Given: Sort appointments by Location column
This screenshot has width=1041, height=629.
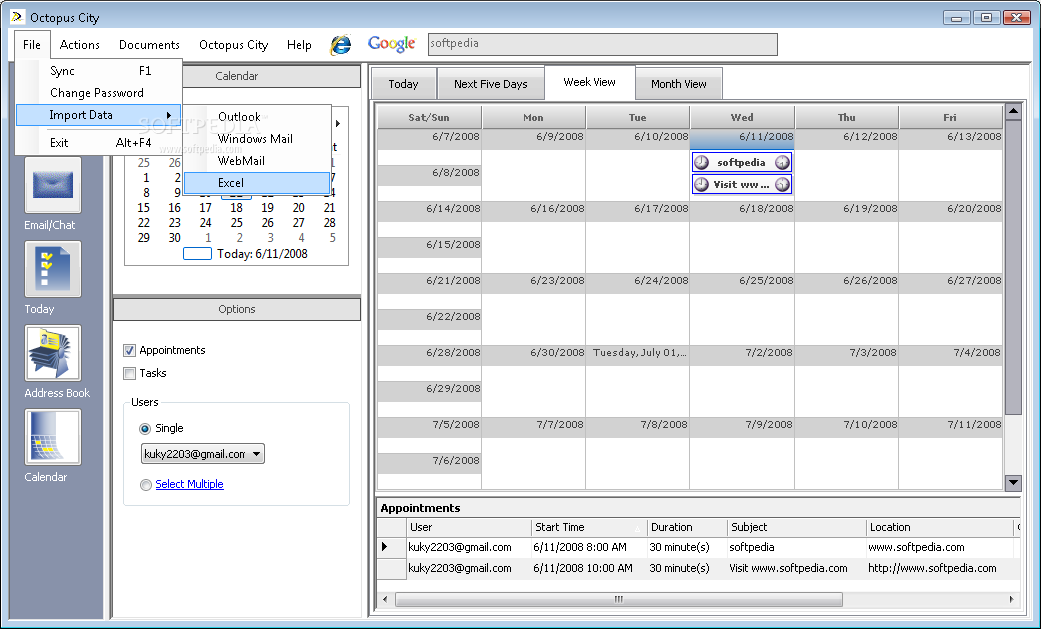Looking at the screenshot, I should click(940, 527).
